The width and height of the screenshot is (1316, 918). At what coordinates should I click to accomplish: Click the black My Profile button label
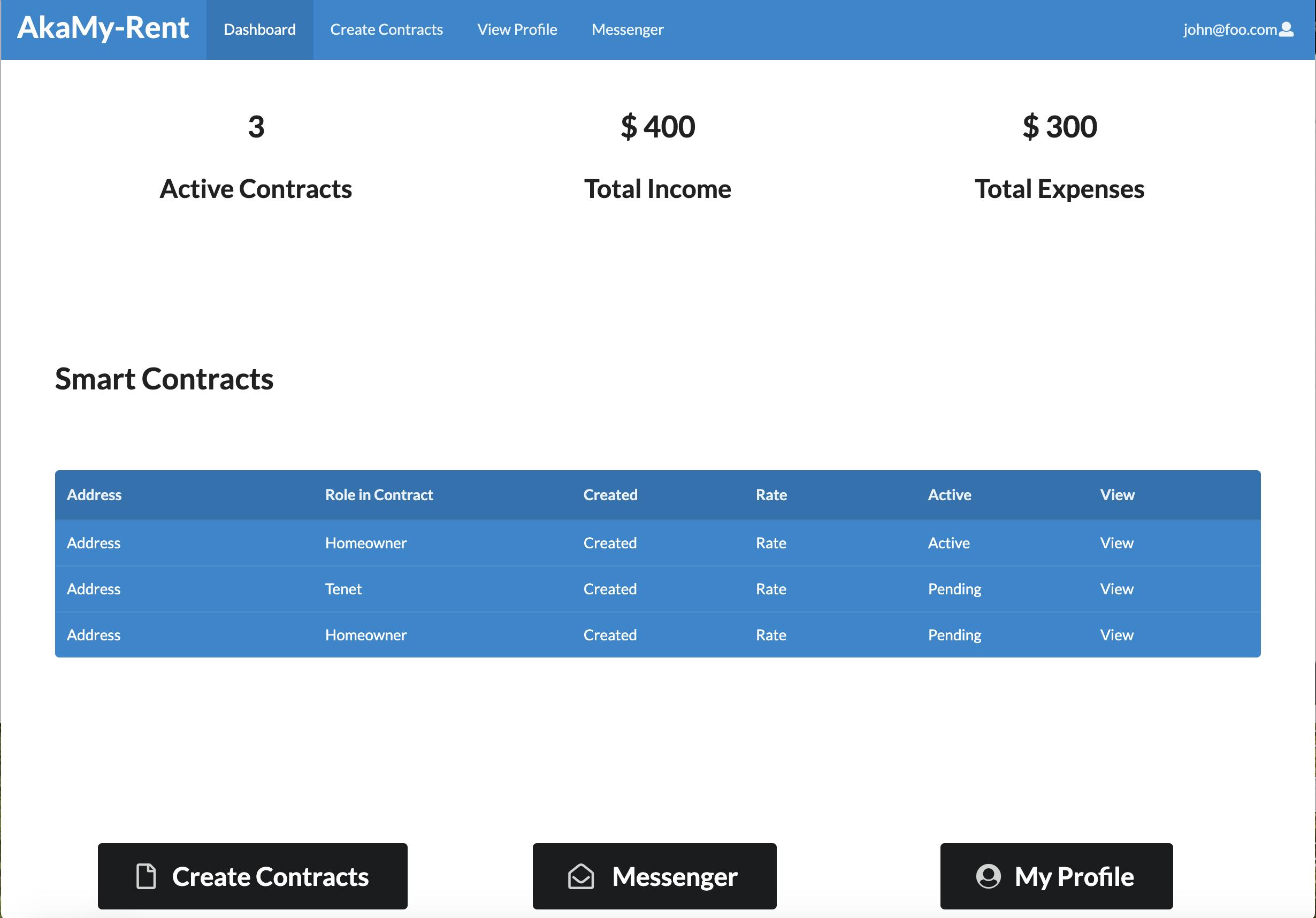tap(1074, 876)
